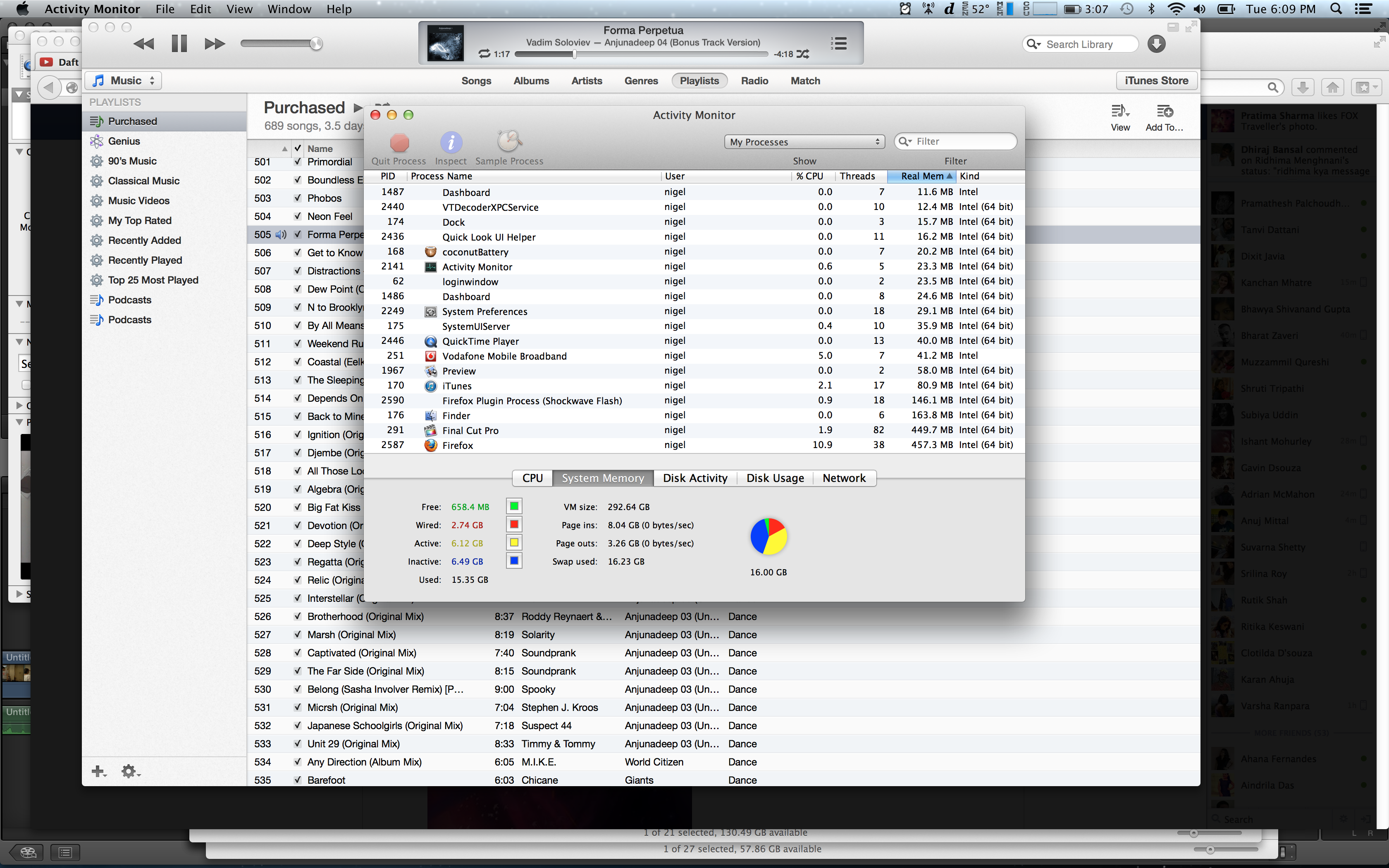The image size is (1389, 868).
Task: Click the Activity Monitor Filter field
Action: tap(955, 141)
